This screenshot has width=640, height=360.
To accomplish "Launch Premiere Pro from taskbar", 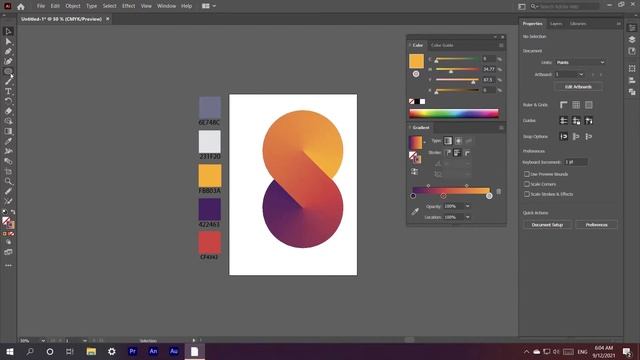I will (132, 351).
